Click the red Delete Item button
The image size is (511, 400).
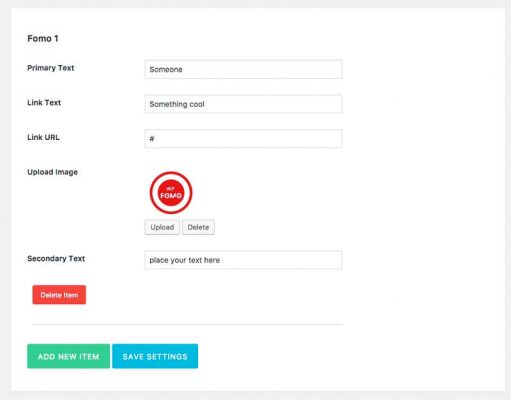click(x=59, y=295)
